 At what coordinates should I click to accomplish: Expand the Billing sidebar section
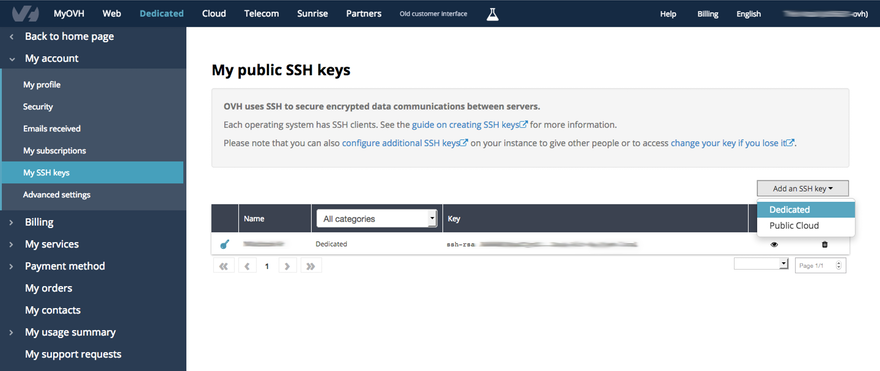click(x=12, y=222)
